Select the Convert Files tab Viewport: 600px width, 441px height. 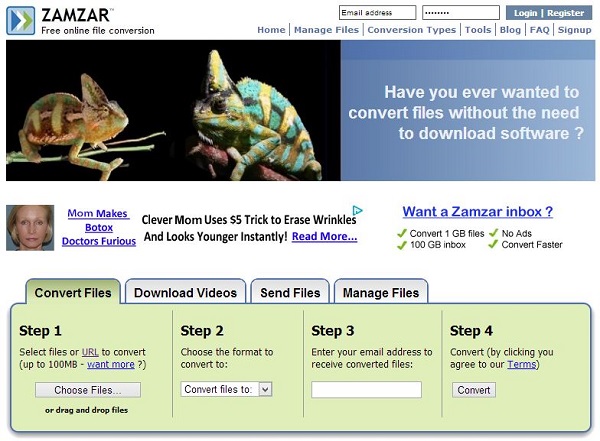pyautogui.click(x=73, y=292)
